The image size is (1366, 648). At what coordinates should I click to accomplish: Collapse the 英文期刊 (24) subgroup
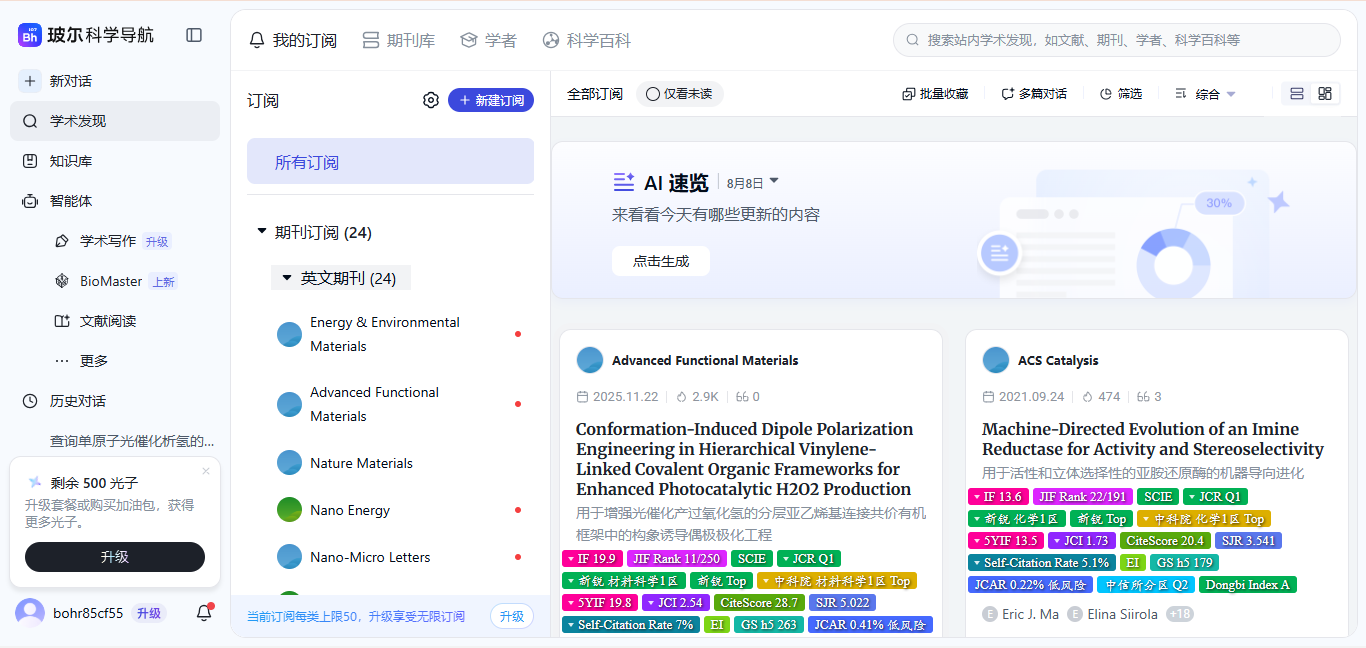287,278
